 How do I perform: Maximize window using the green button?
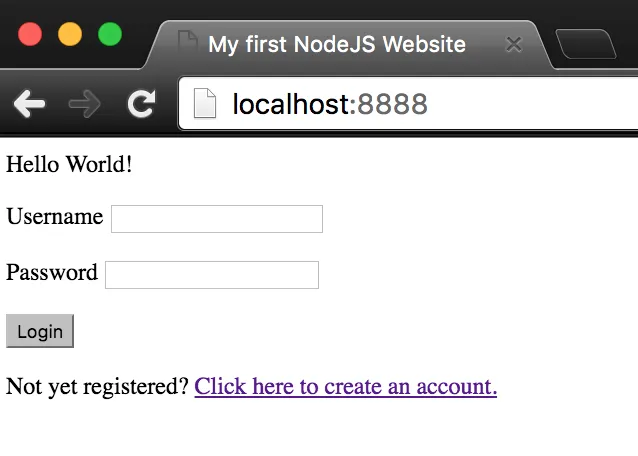110,34
